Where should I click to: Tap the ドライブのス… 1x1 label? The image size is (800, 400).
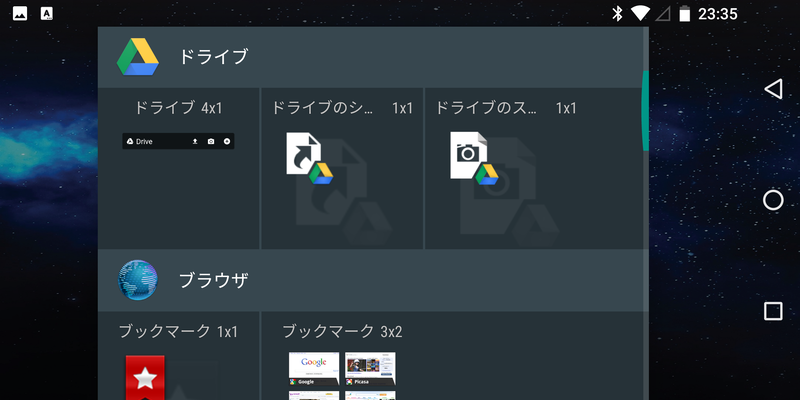pos(506,108)
